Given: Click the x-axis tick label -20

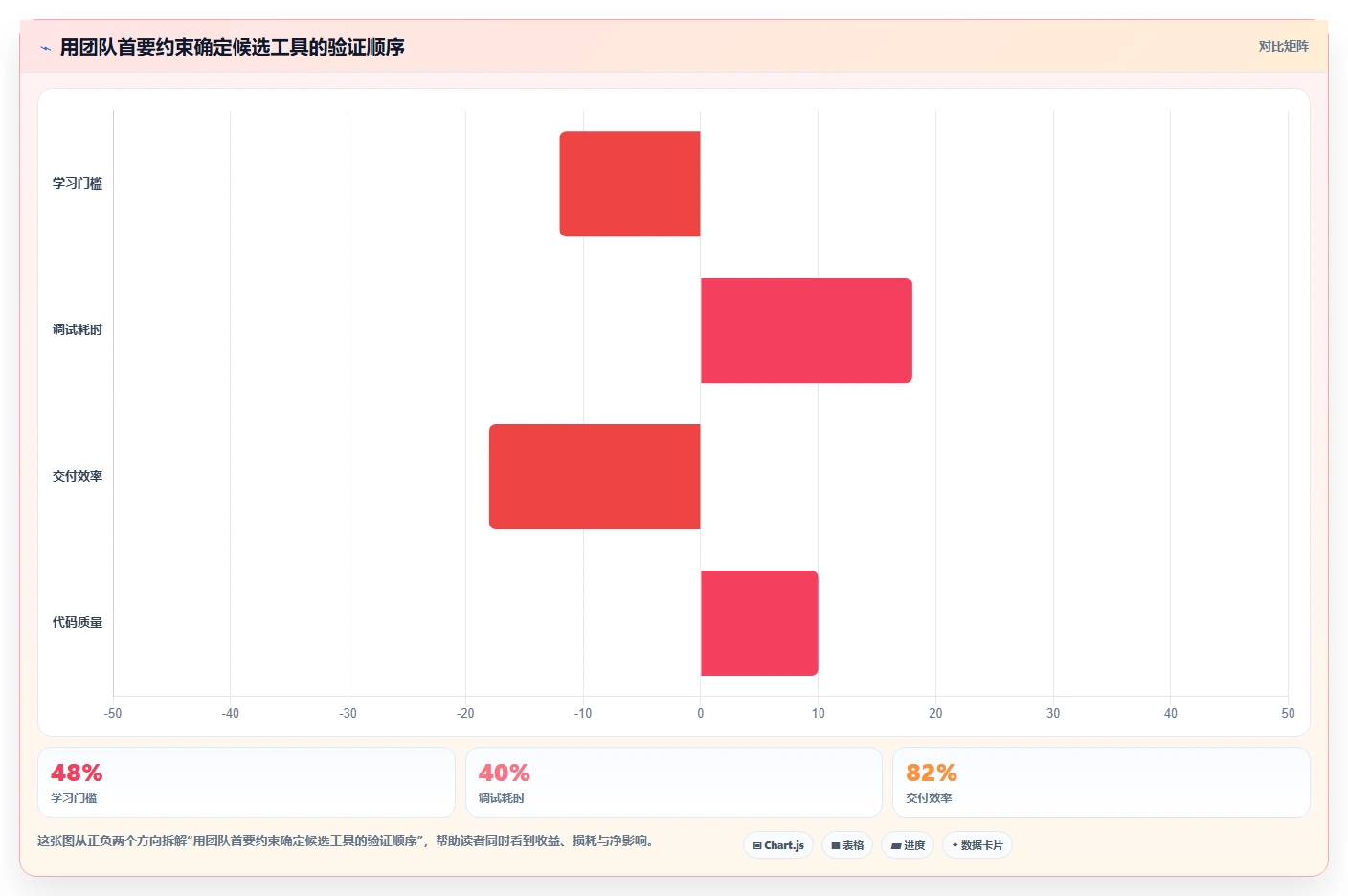Looking at the screenshot, I should (465, 714).
